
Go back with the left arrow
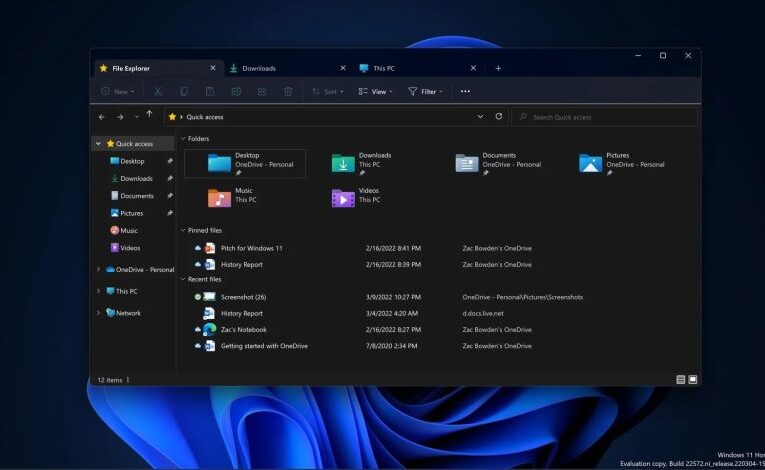[x=101, y=117]
